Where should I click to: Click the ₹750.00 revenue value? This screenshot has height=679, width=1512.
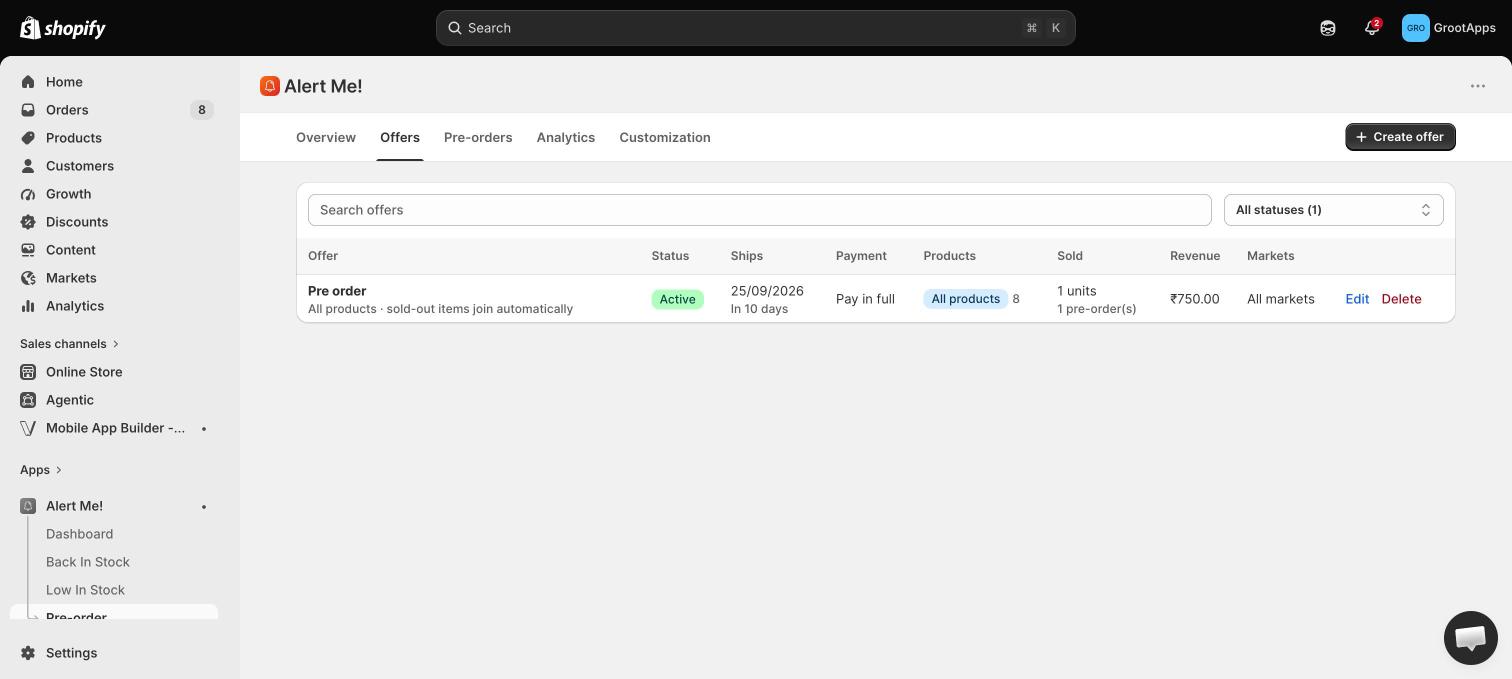1195,299
